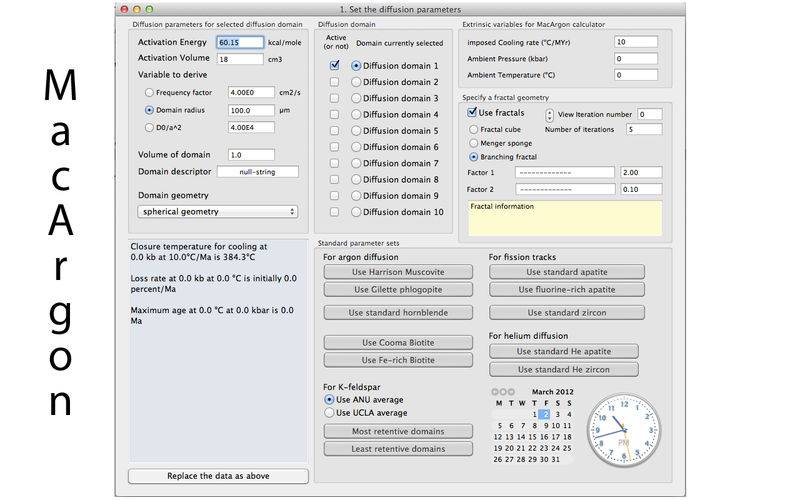Toggle the Use fractals checkbox

click(x=473, y=113)
